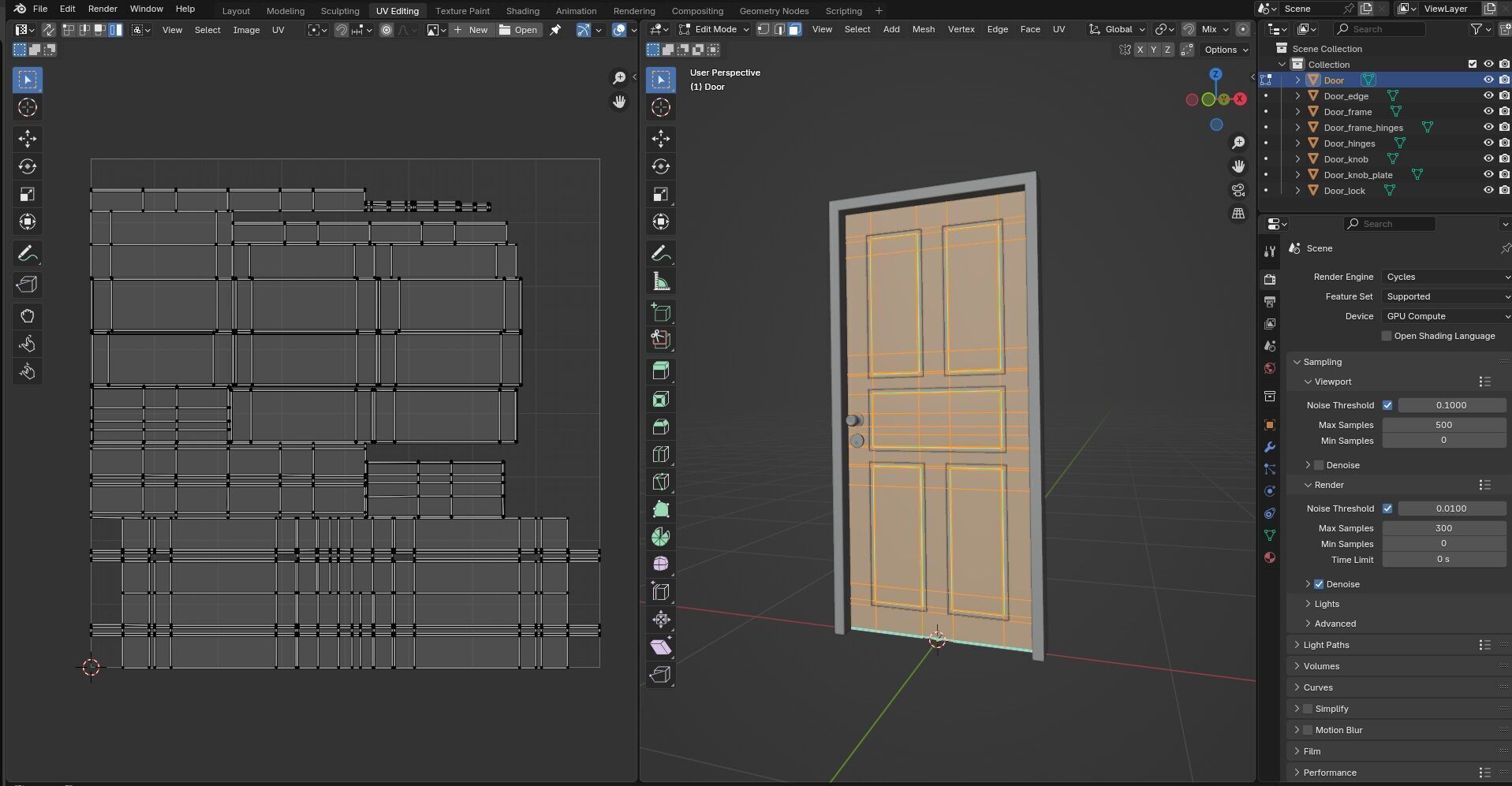Click the X mirror axis button

tap(1140, 50)
